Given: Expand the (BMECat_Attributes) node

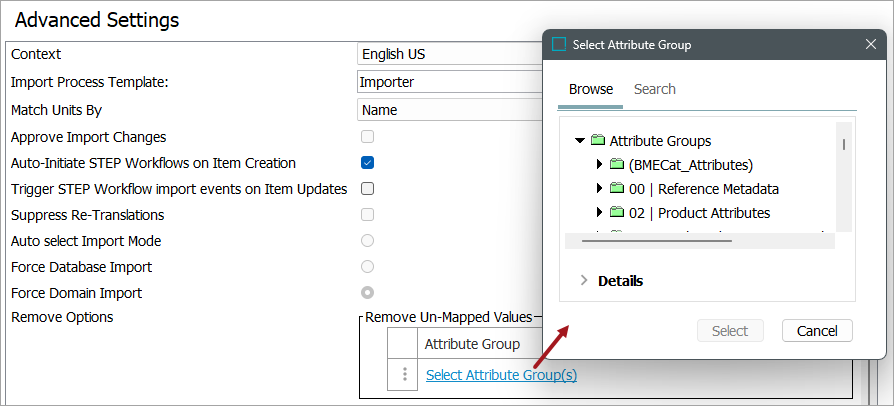Looking at the screenshot, I should pos(599,165).
